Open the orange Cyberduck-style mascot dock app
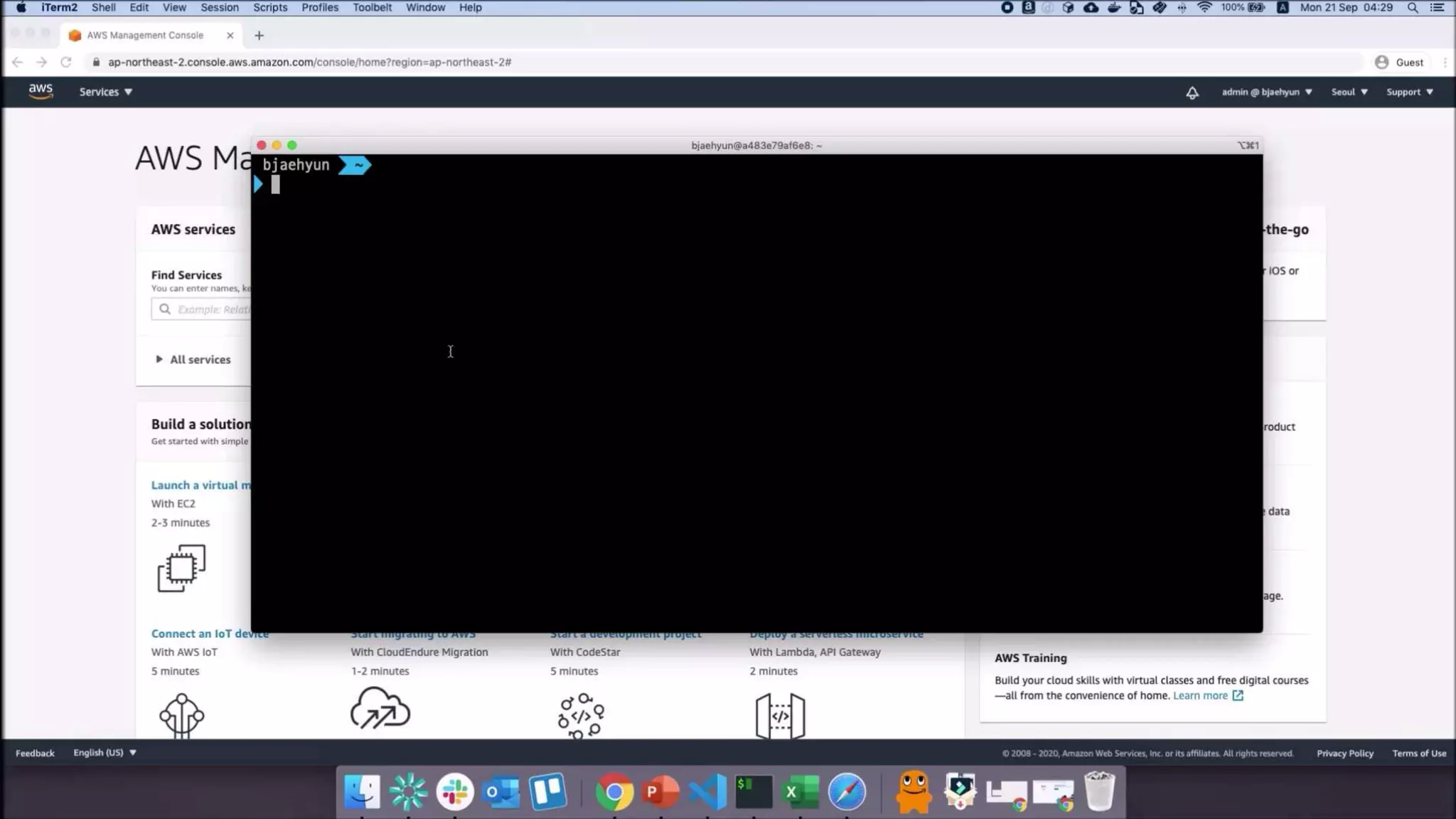Image resolution: width=1456 pixels, height=819 pixels. pyautogui.click(x=914, y=791)
